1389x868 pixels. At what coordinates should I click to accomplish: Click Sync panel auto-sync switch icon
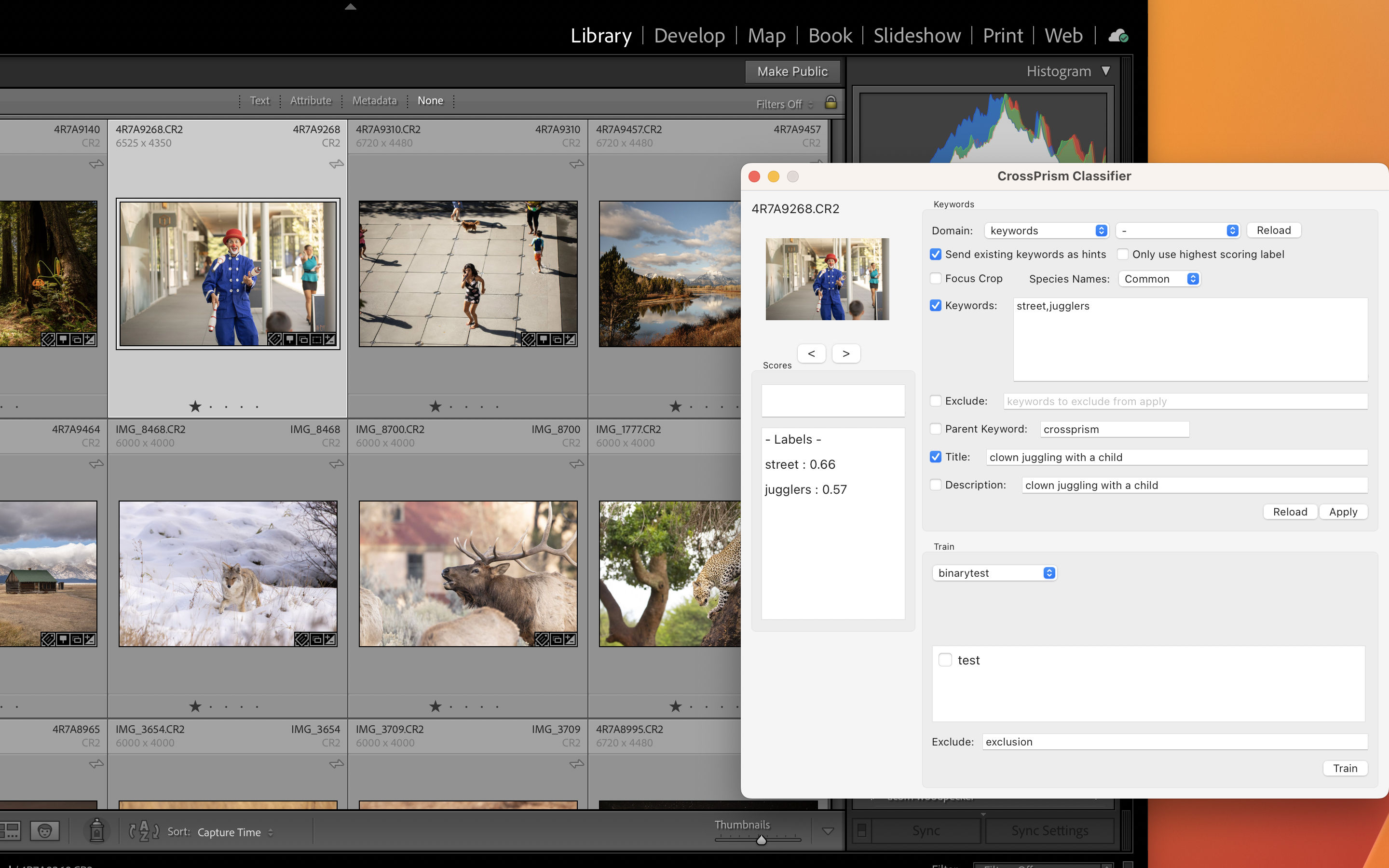861,830
